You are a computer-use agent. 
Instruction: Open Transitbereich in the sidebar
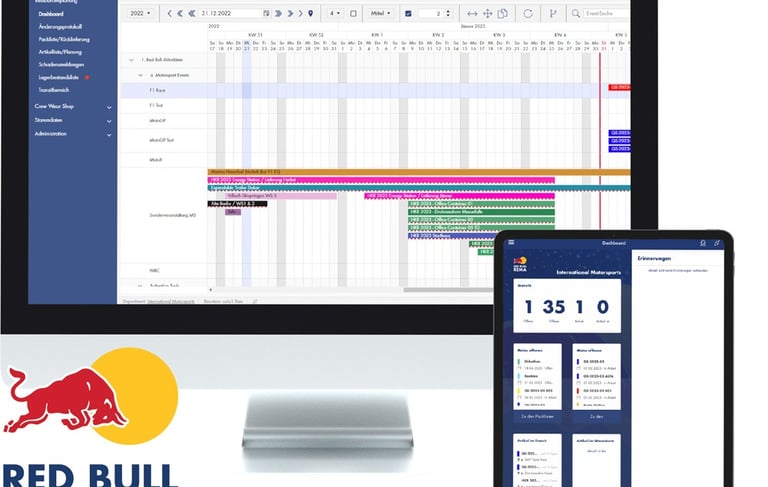[54, 90]
